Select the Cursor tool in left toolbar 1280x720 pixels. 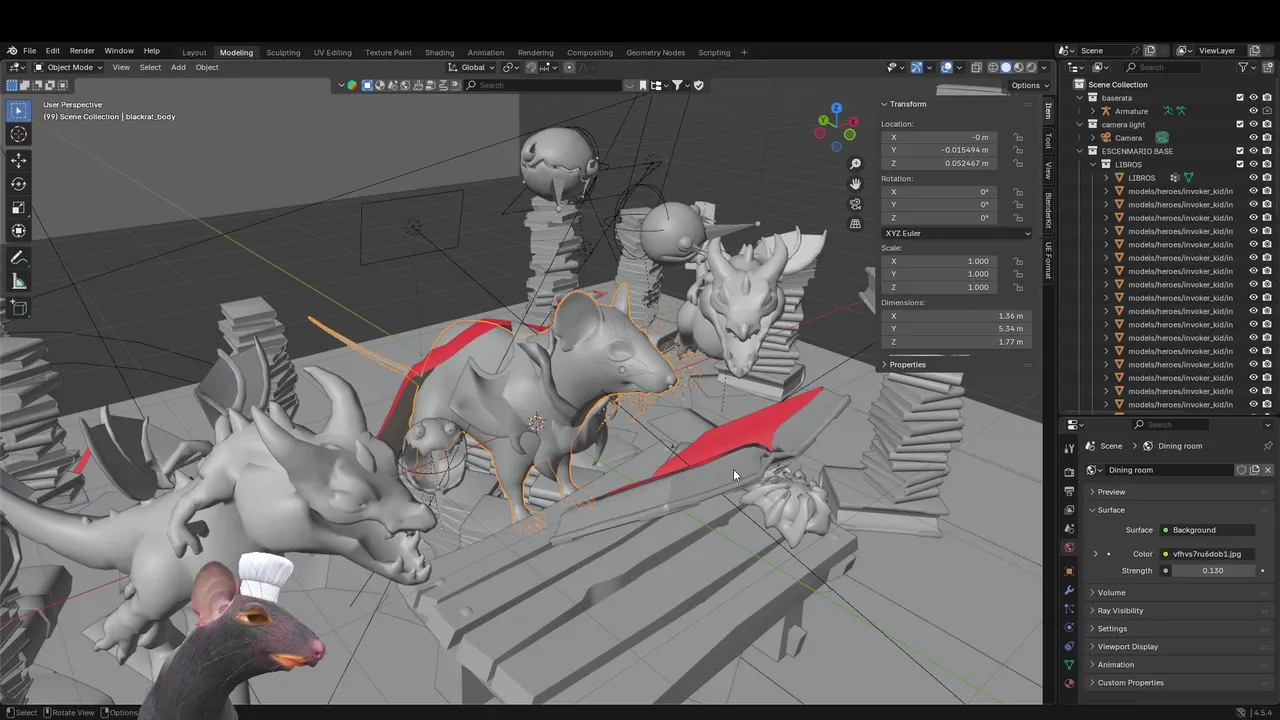pos(18,134)
